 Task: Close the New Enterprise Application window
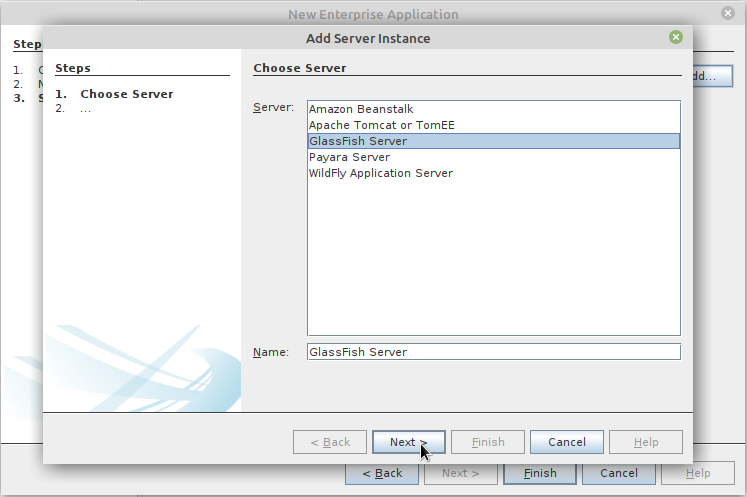click(729, 14)
